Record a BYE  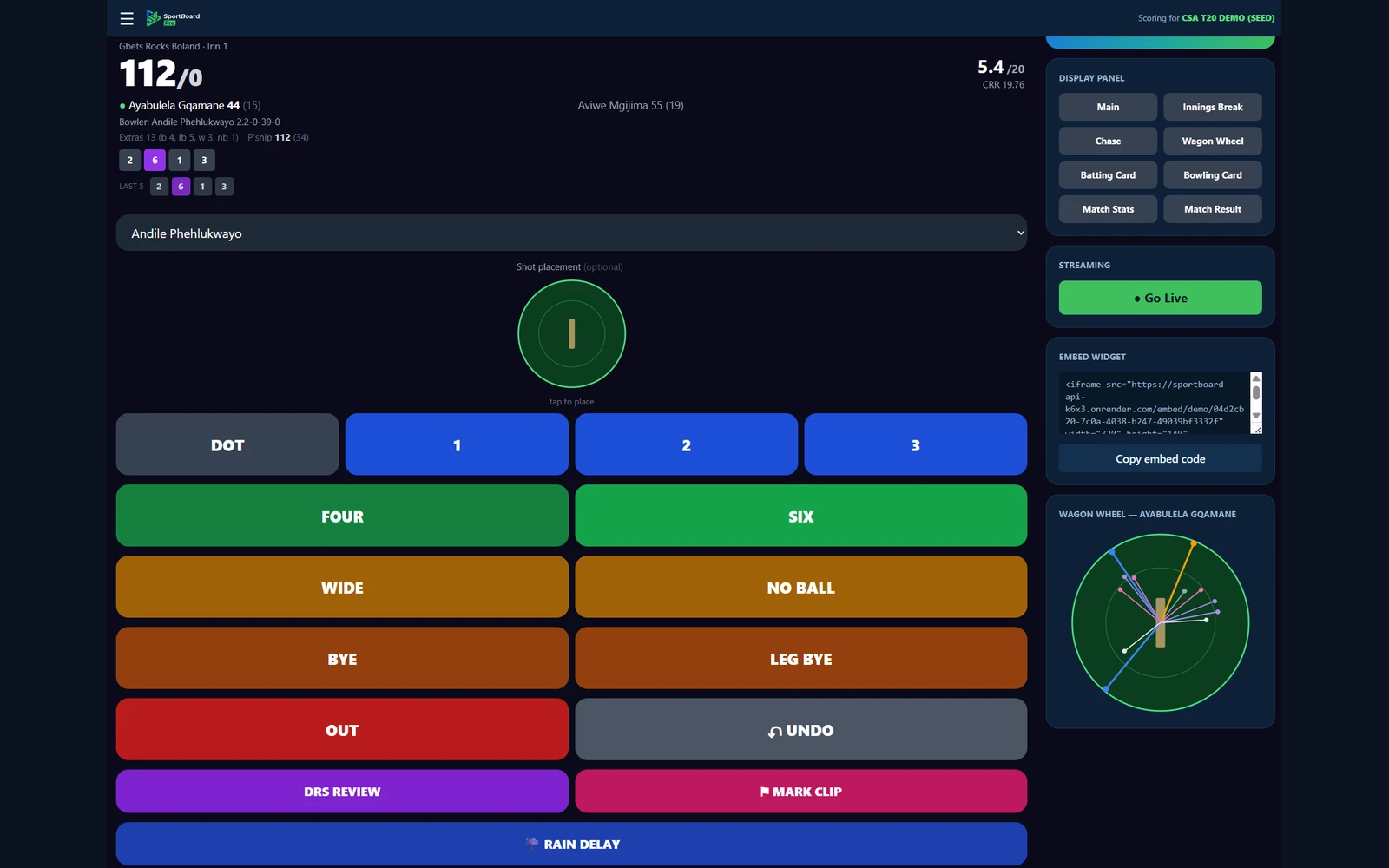[x=342, y=658]
